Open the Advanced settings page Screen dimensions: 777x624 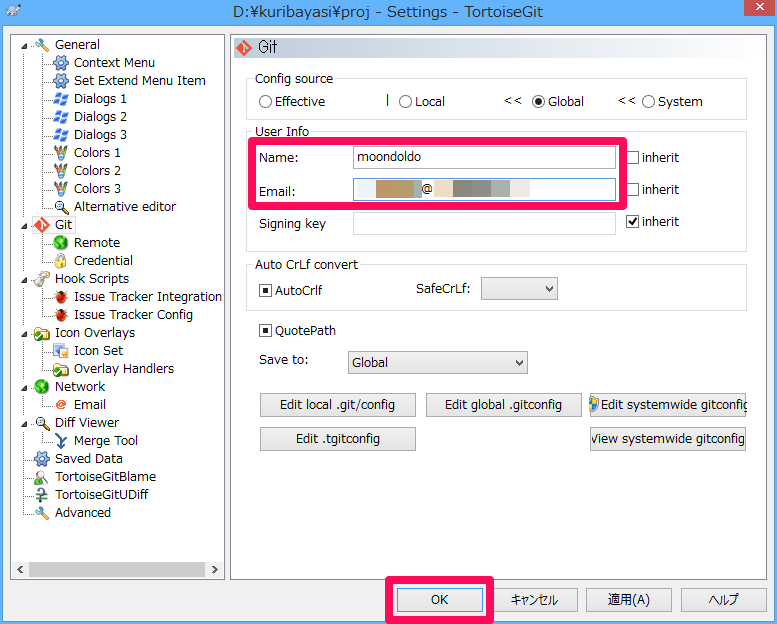83,513
